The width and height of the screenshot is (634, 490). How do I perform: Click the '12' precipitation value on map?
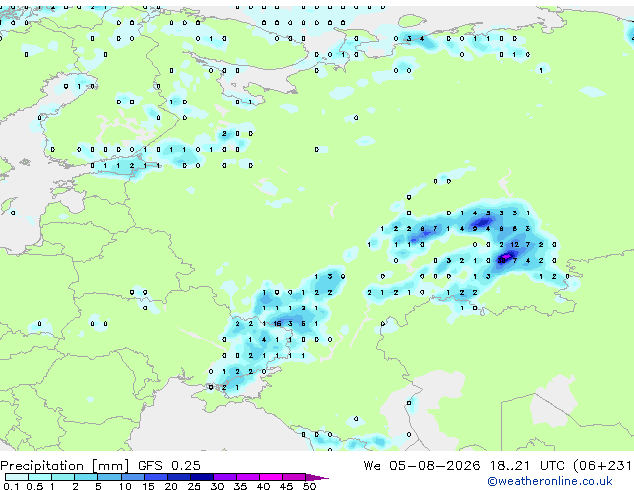(x=514, y=244)
